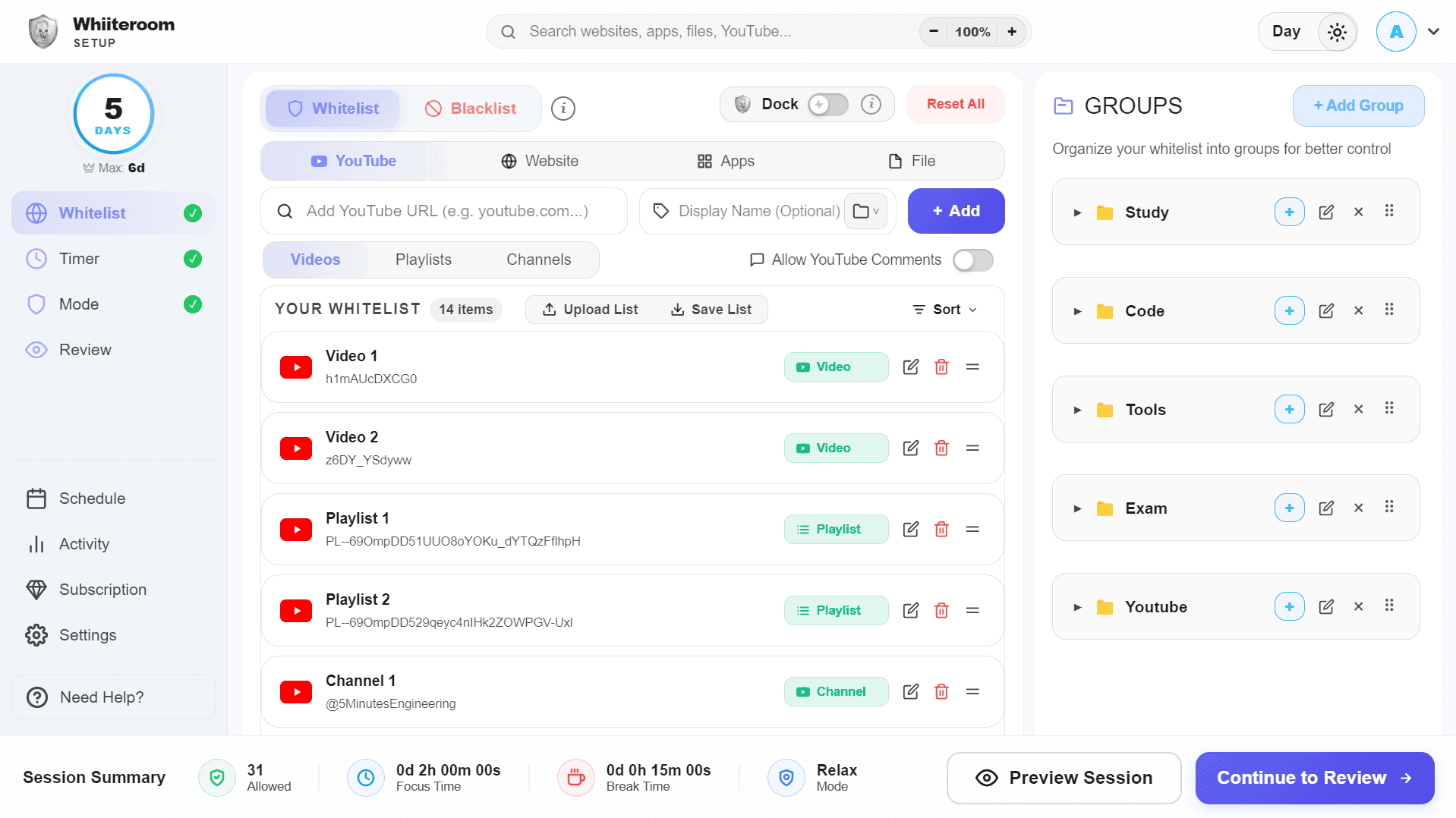Switch to the Apps tab
This screenshot has width=1456, height=818.
point(726,161)
